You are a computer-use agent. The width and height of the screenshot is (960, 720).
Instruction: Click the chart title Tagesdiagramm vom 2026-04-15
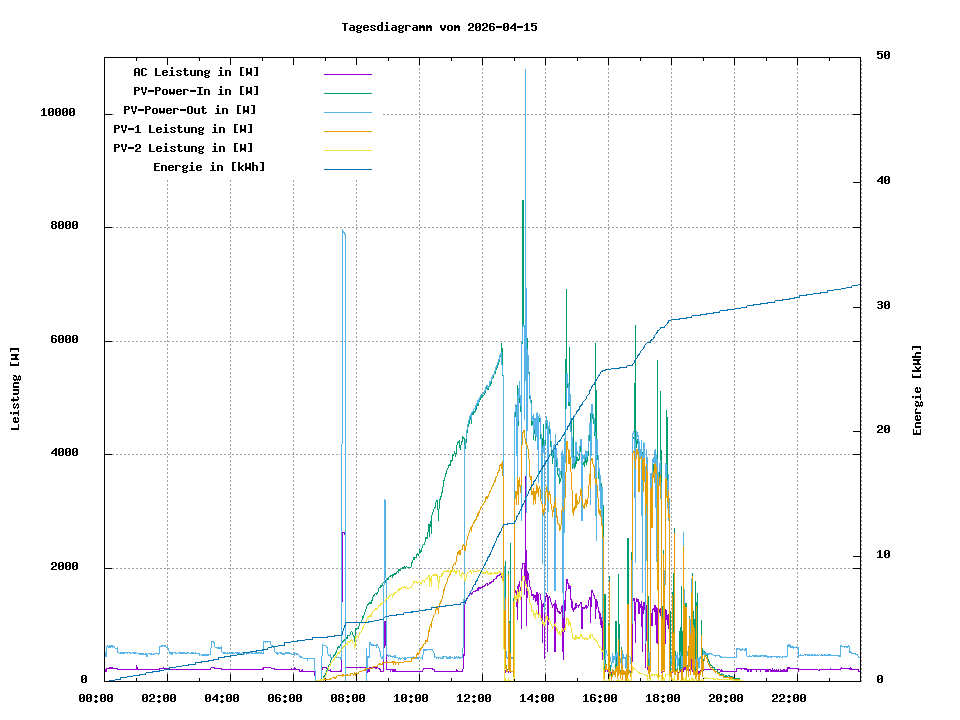(x=439, y=27)
